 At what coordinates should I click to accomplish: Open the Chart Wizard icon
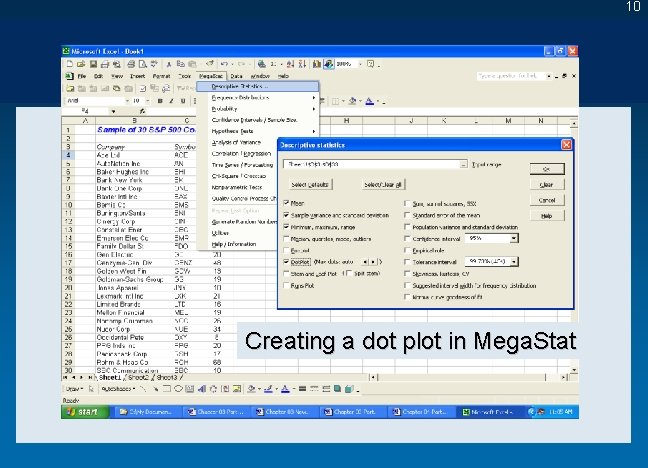317,64
